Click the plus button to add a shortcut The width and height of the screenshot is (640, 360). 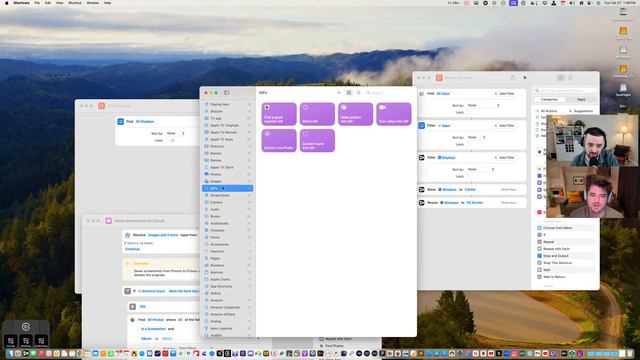click(339, 93)
